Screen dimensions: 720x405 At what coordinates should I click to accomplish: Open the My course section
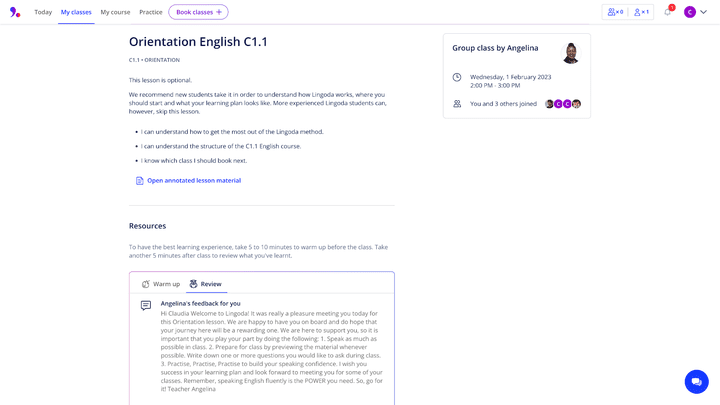point(115,12)
